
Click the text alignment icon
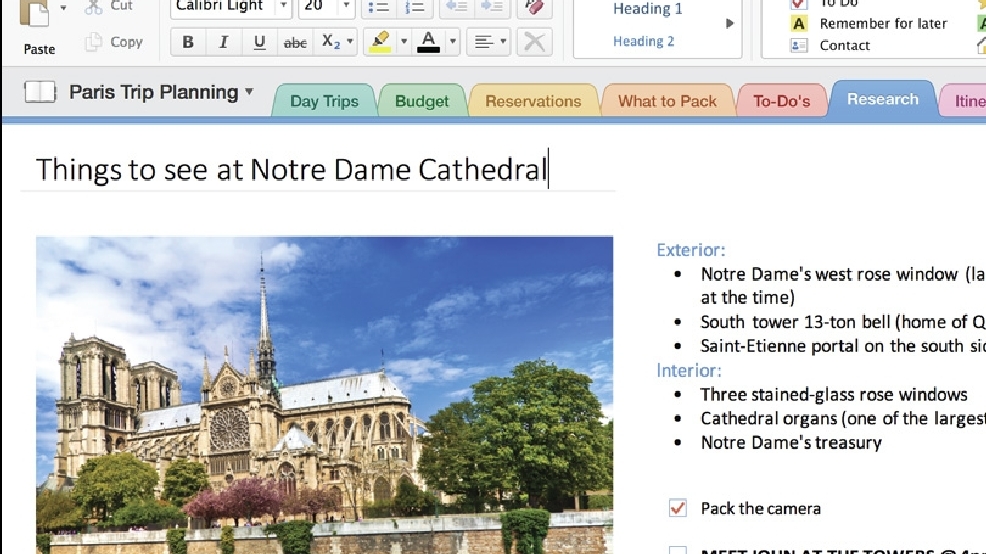[483, 42]
